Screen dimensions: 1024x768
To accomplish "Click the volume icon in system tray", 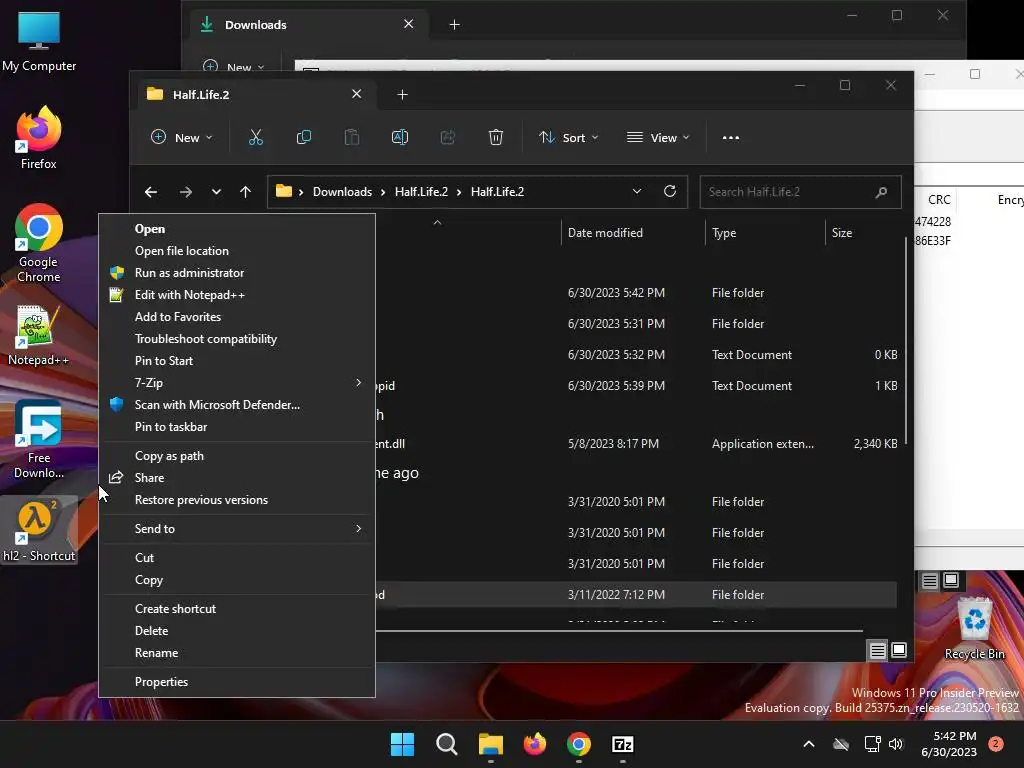I will point(896,744).
